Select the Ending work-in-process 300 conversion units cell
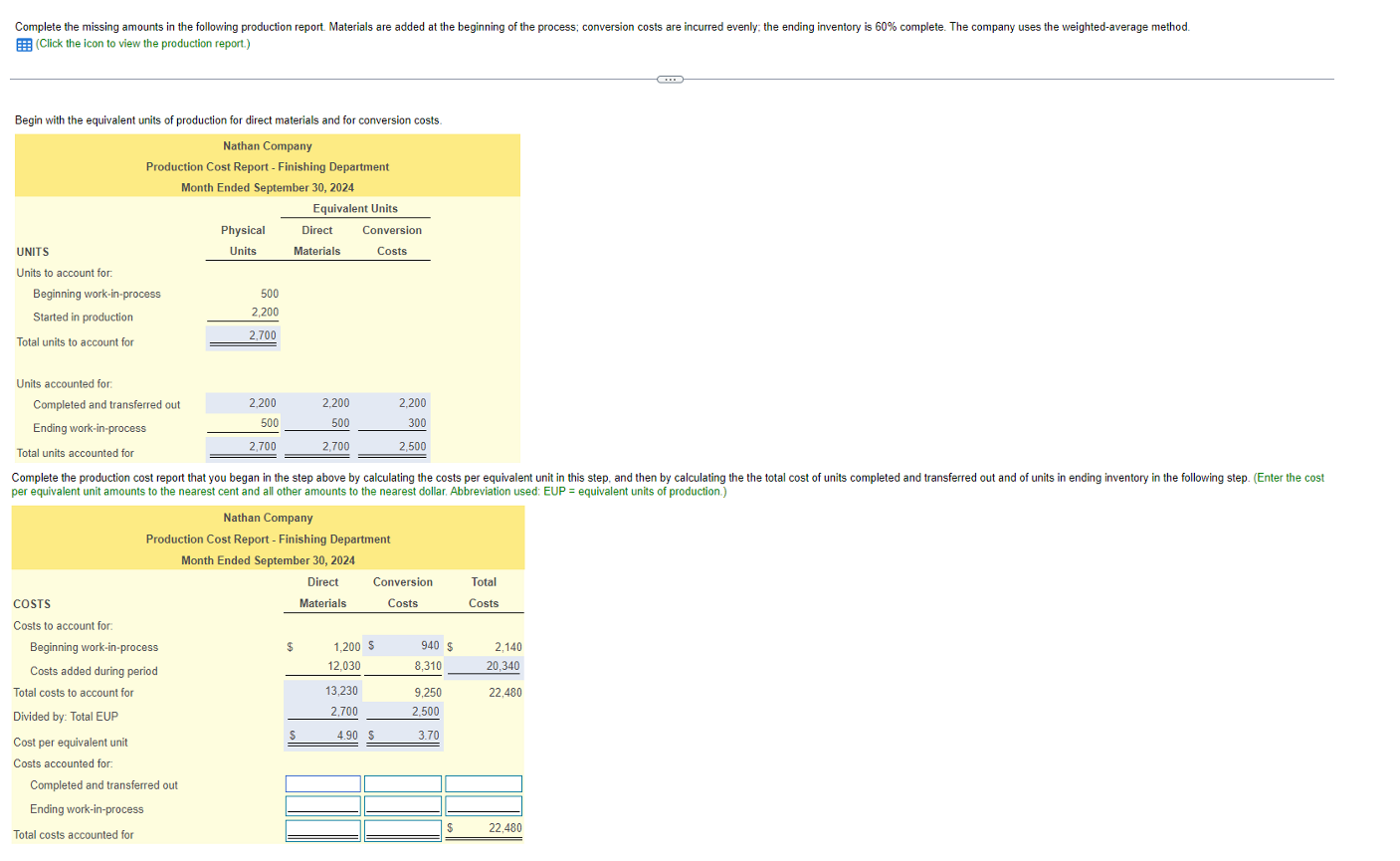 [x=417, y=421]
